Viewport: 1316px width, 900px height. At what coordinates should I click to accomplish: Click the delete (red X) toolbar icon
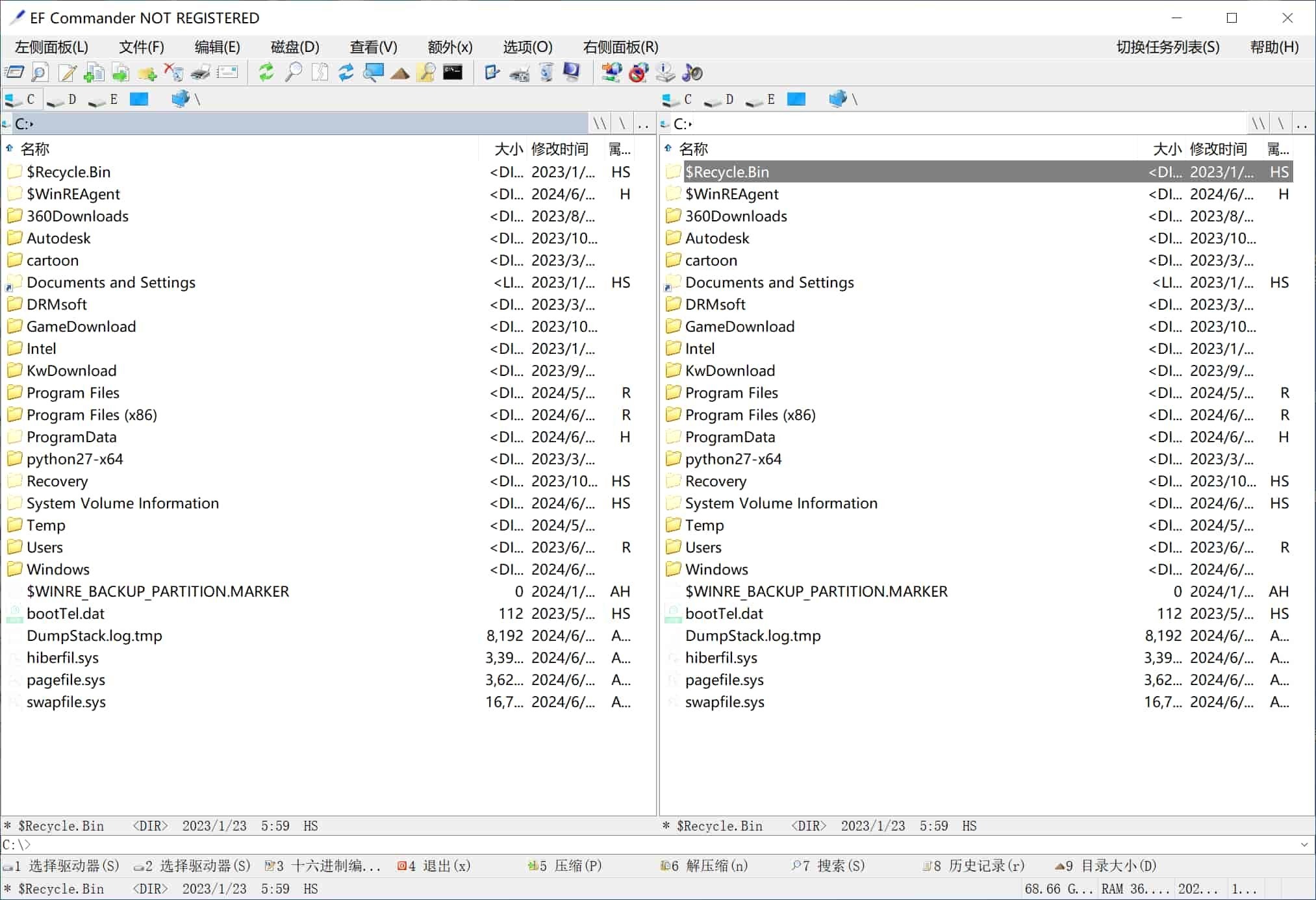(173, 72)
